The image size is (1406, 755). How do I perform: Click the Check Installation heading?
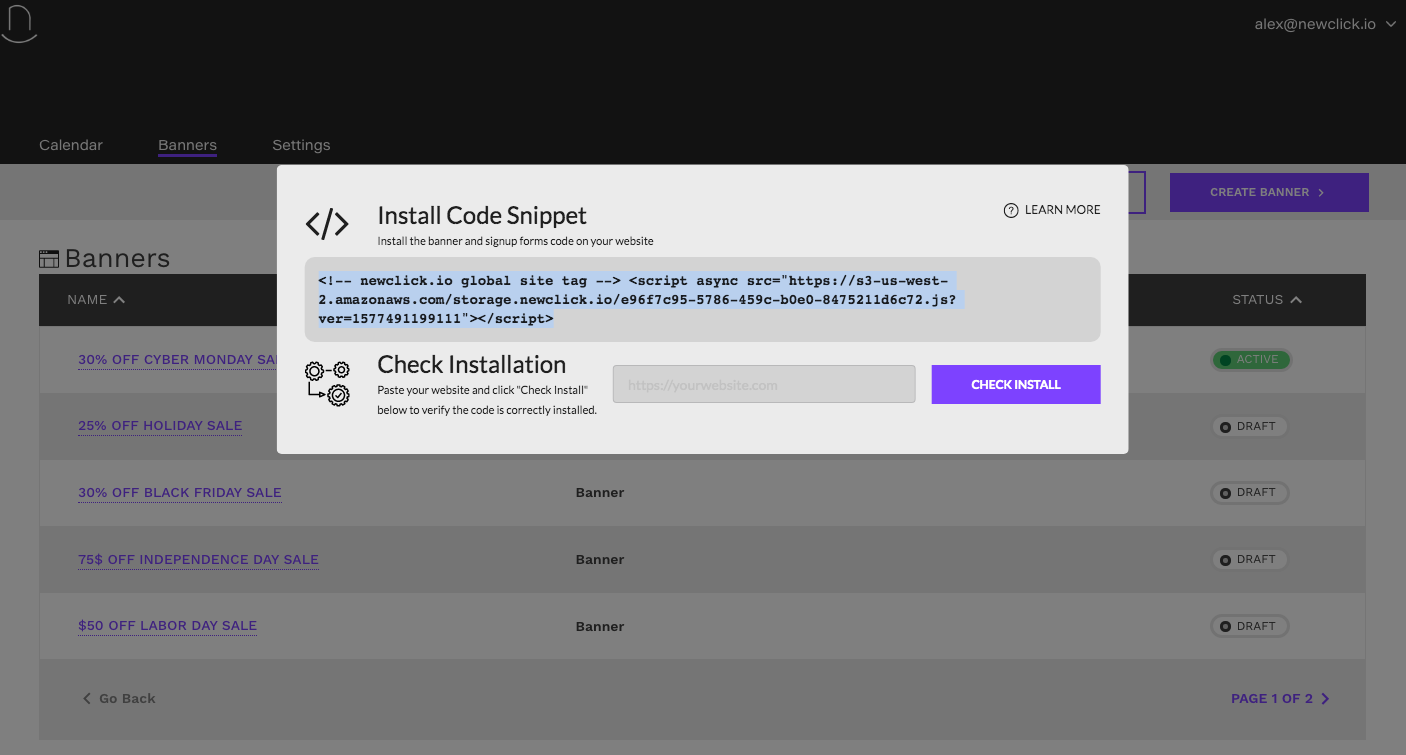(x=471, y=364)
